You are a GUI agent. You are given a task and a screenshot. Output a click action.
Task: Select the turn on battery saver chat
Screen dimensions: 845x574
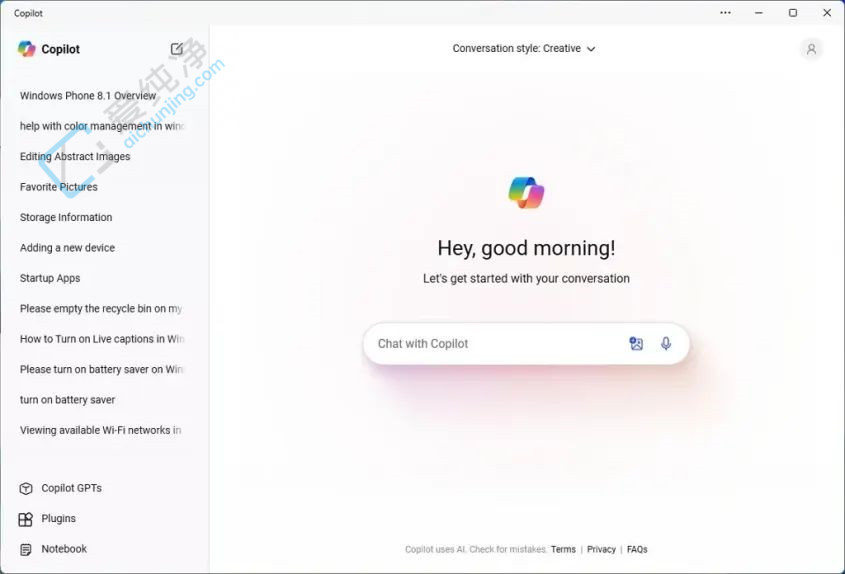(67, 400)
